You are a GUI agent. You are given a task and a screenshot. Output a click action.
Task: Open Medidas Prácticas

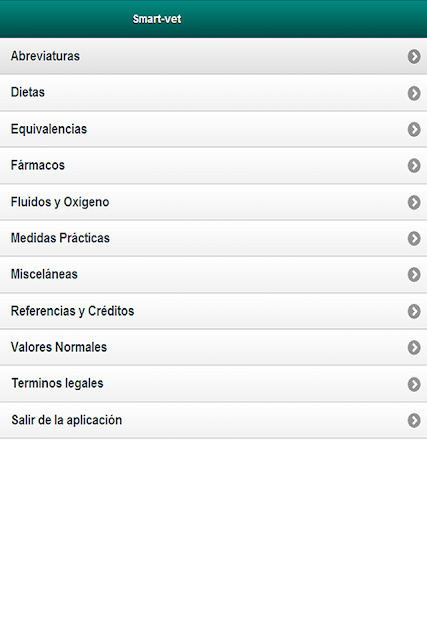214,238
